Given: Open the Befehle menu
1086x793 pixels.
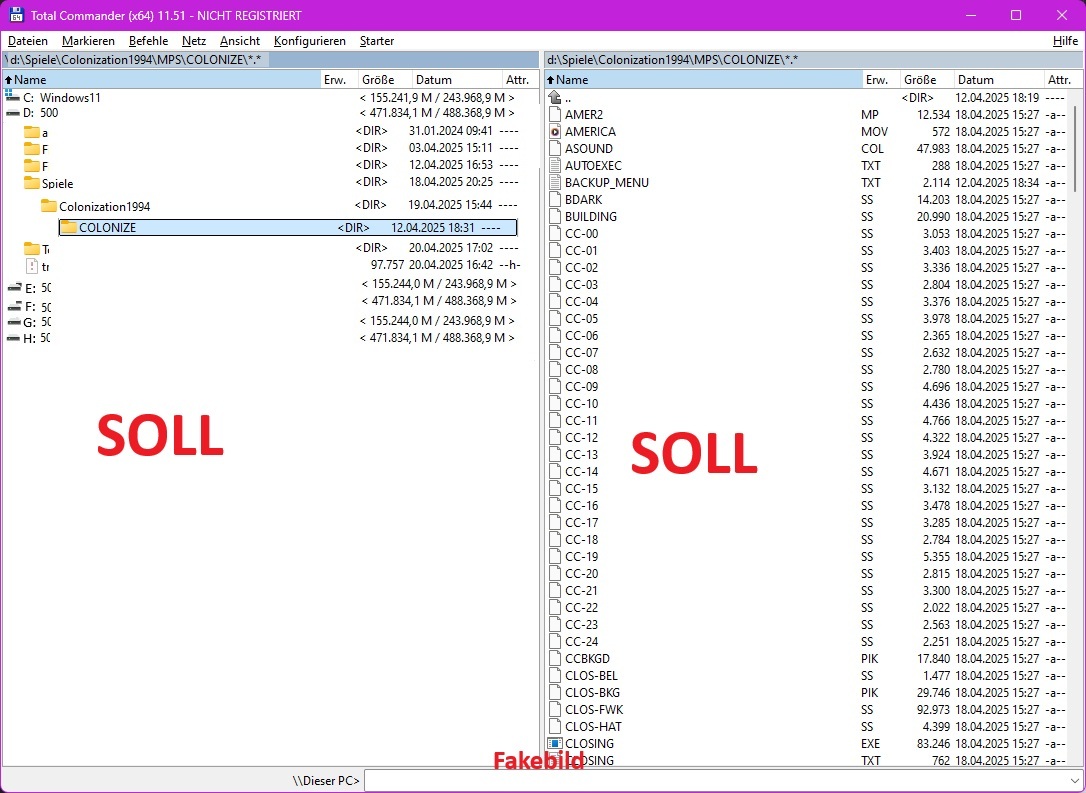Looking at the screenshot, I should 148,41.
